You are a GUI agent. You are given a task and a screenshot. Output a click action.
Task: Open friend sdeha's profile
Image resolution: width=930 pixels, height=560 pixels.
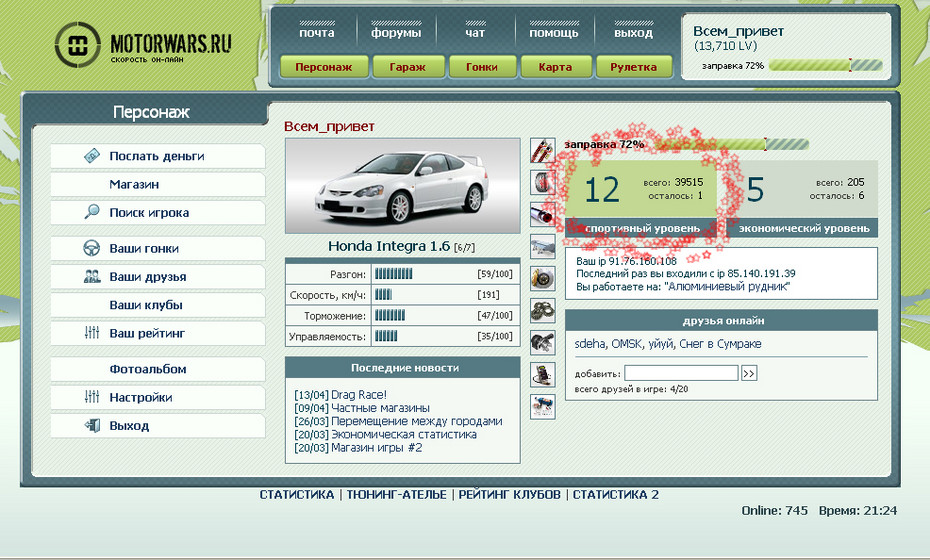pyautogui.click(x=590, y=344)
